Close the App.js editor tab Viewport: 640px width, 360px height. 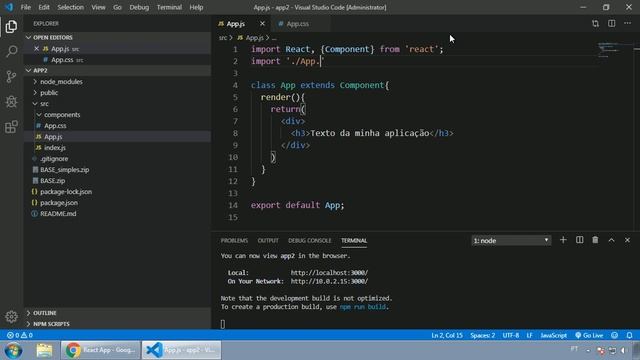[x=262, y=24]
